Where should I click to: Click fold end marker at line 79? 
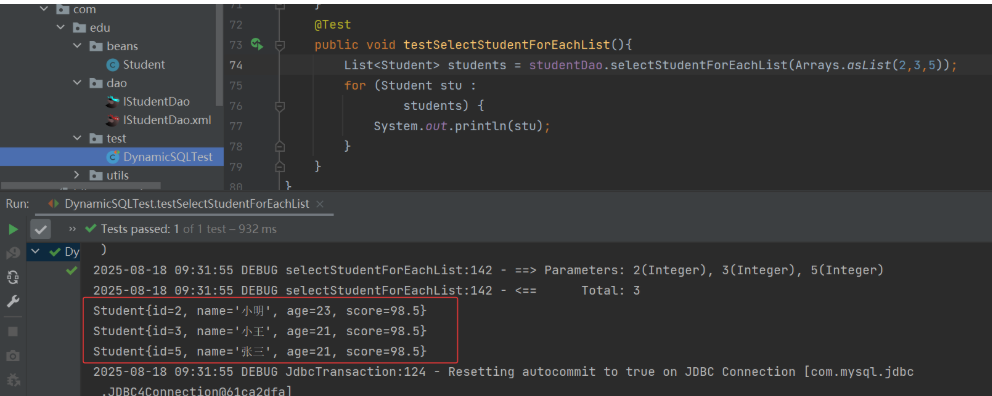pos(280,166)
